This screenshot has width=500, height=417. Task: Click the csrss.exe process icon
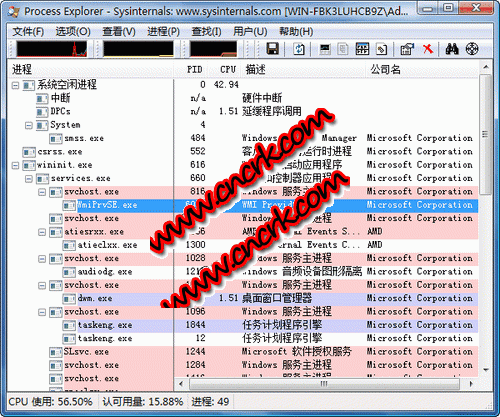pos(29,152)
